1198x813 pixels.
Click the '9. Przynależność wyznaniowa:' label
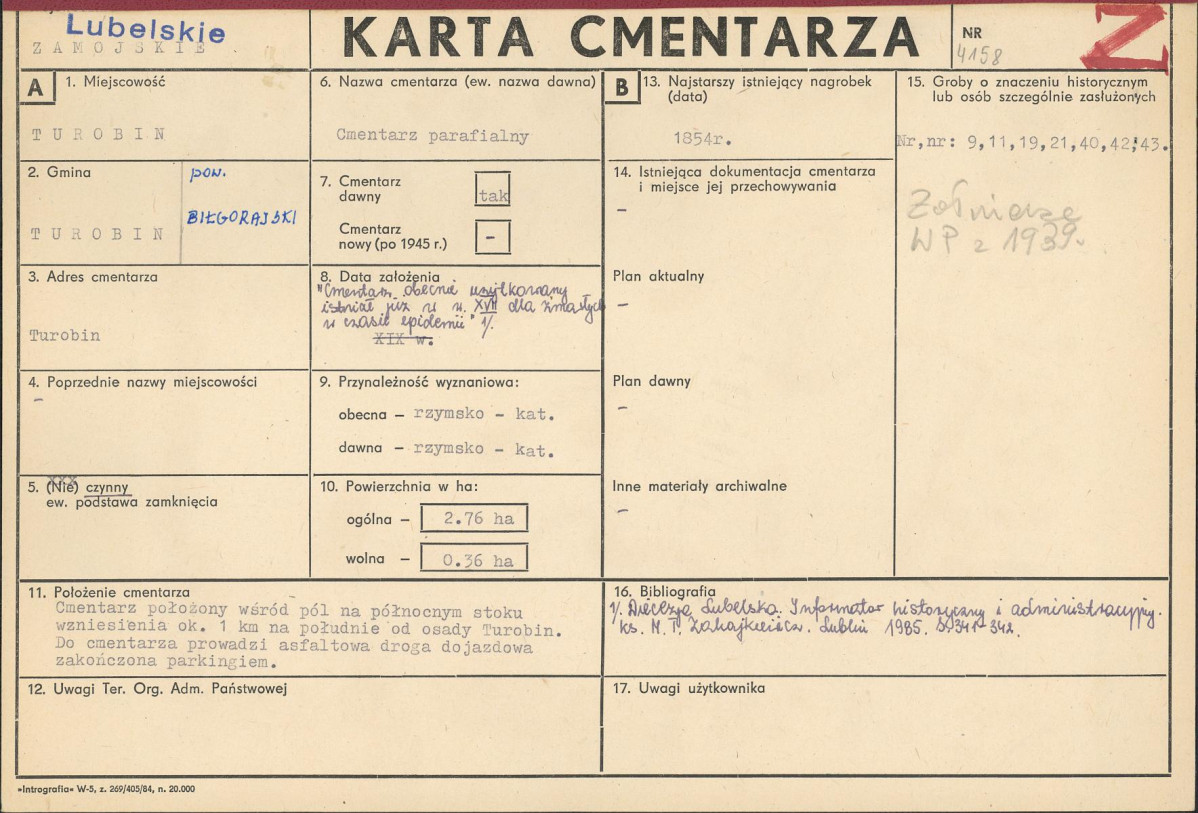419,382
